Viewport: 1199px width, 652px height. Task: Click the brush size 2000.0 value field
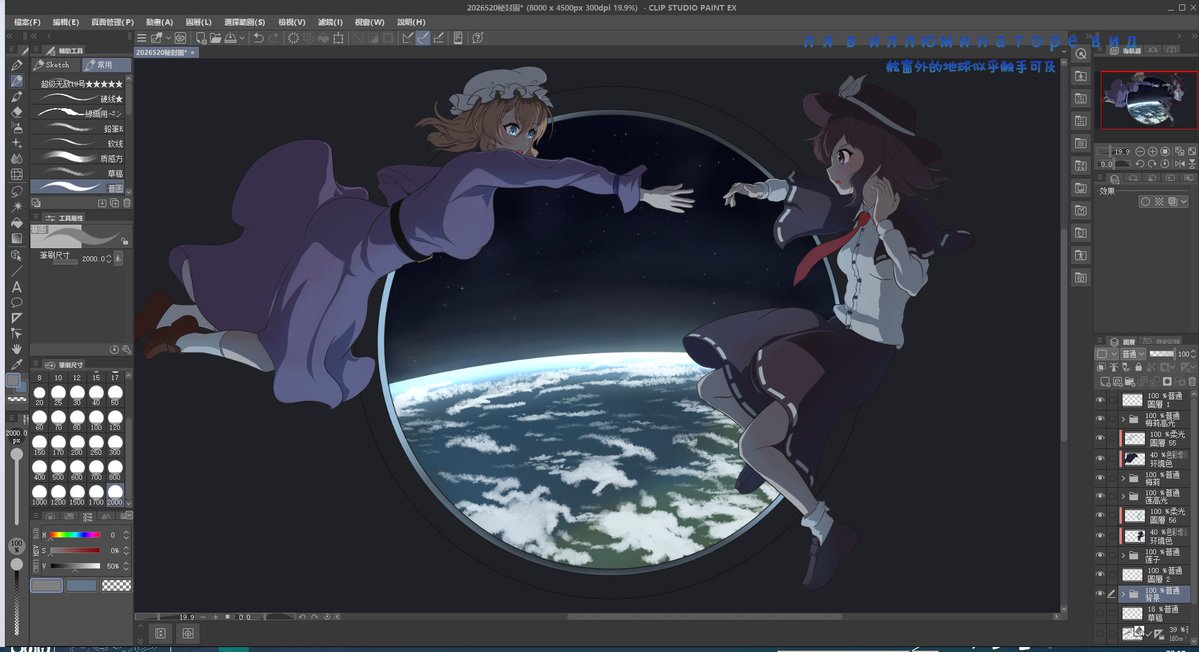click(96, 258)
